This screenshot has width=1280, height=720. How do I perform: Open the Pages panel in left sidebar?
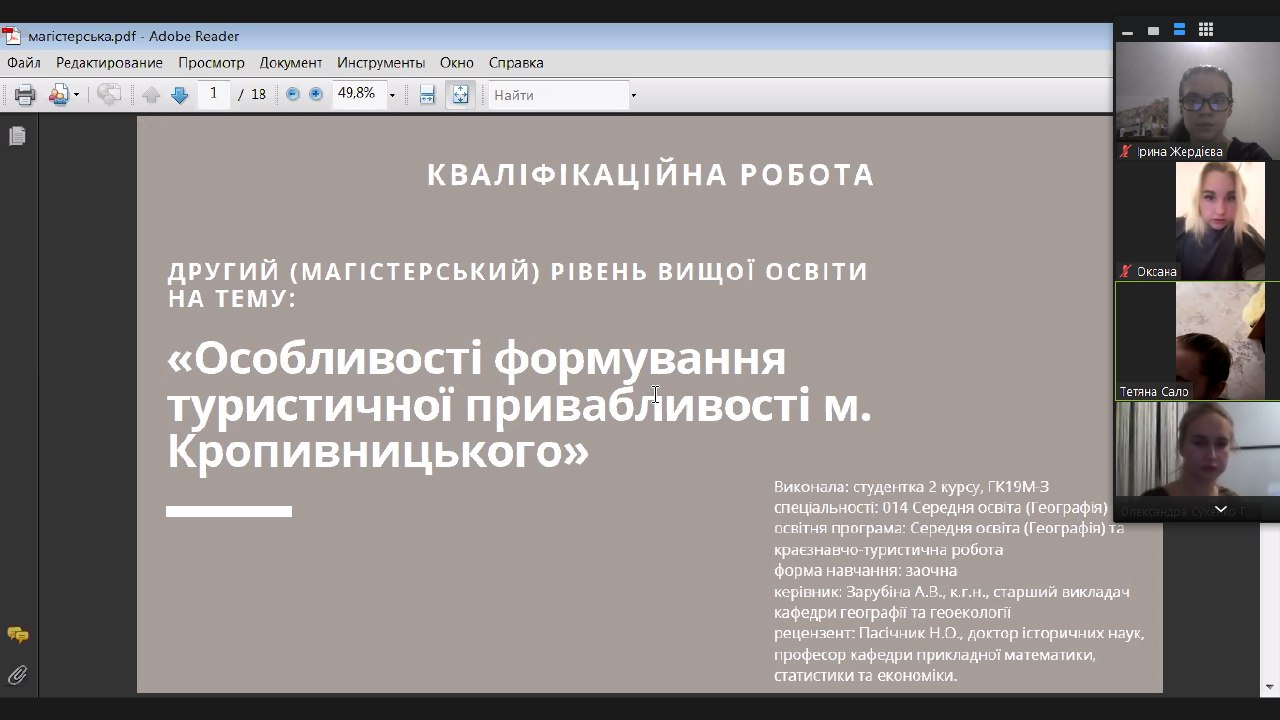[17, 136]
